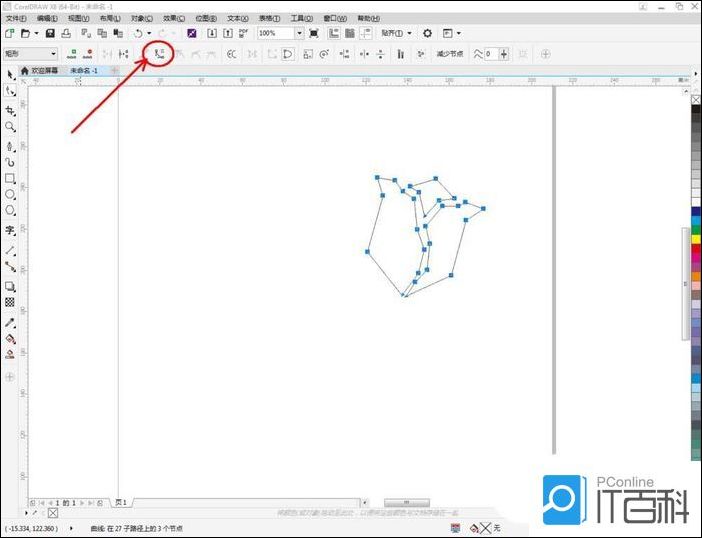Open the 编辑 (Edit) menu
The image size is (702, 538).
pyautogui.click(x=47, y=18)
